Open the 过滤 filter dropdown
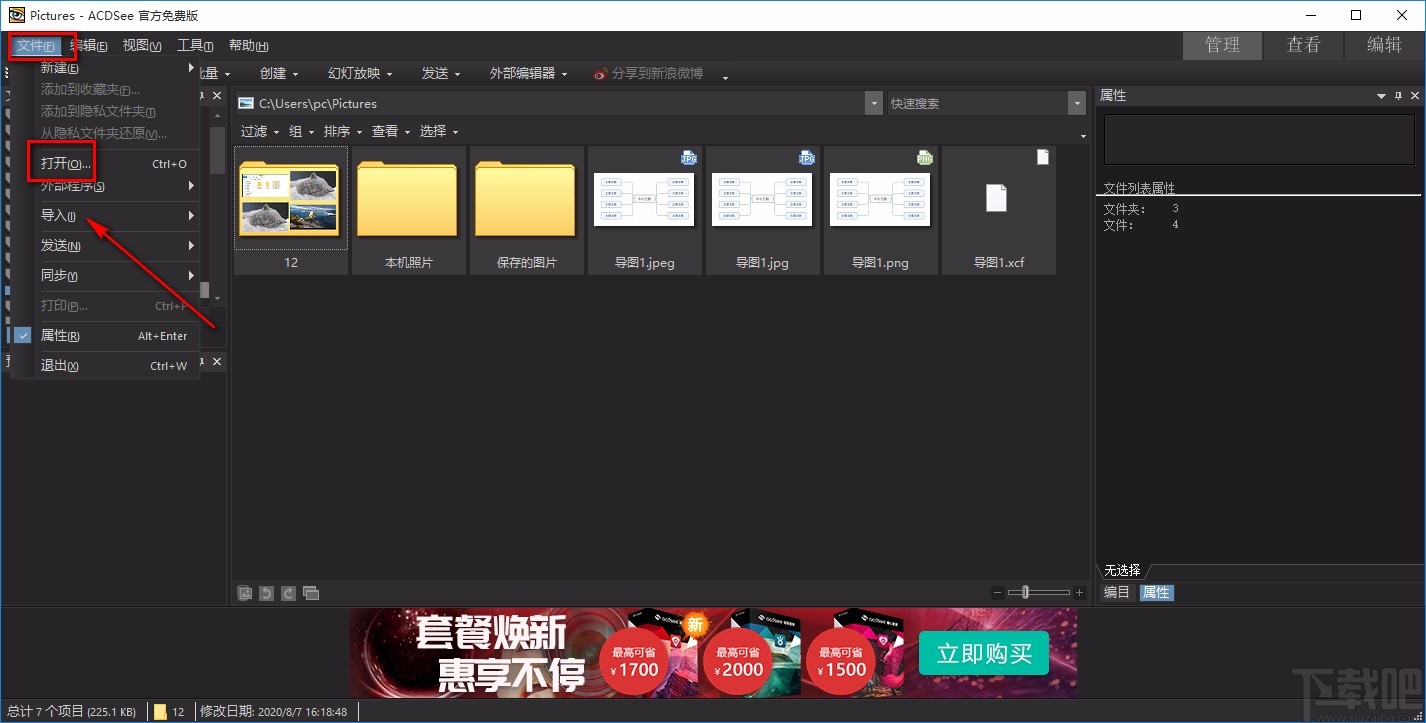The height and width of the screenshot is (723, 1426). 255,131
